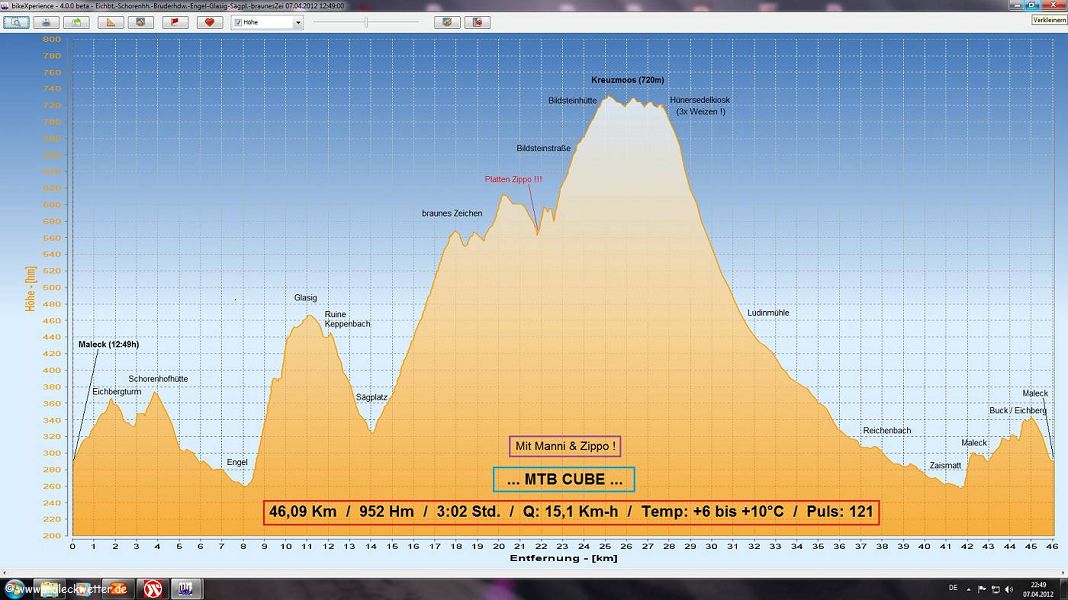Viewport: 1068px width, 600px height.
Task: Click the magnifier zoom tool in toolbar
Action: (x=16, y=22)
